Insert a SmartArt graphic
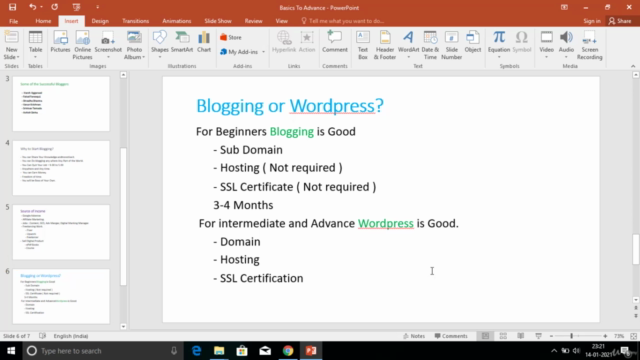 click(x=182, y=42)
